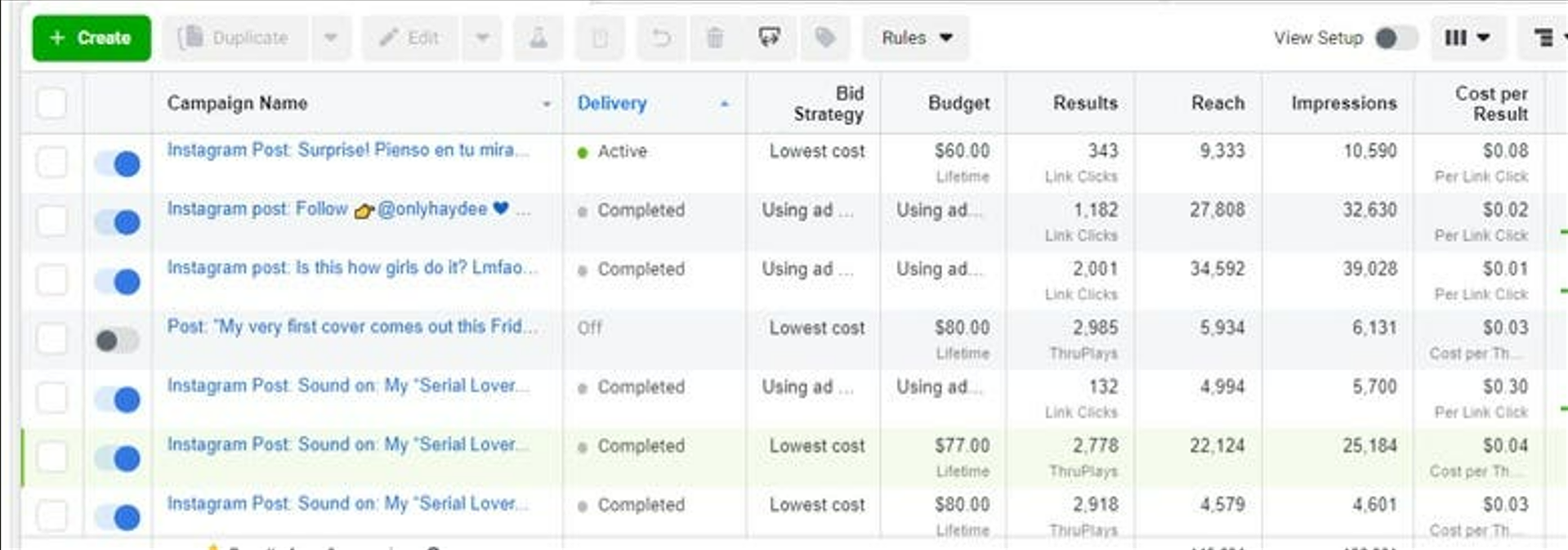Open the columns layout picker

coord(1467,38)
